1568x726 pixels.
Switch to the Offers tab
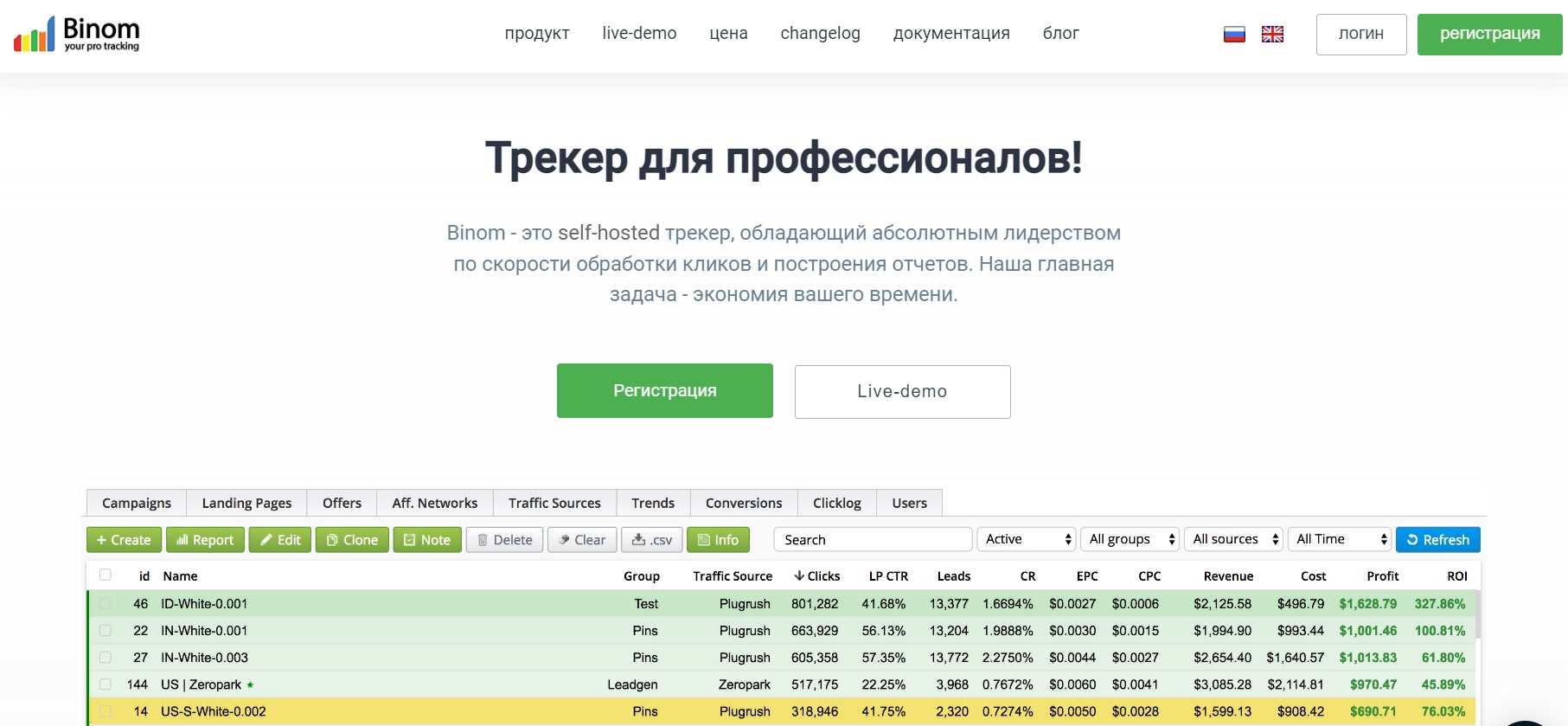(x=342, y=503)
